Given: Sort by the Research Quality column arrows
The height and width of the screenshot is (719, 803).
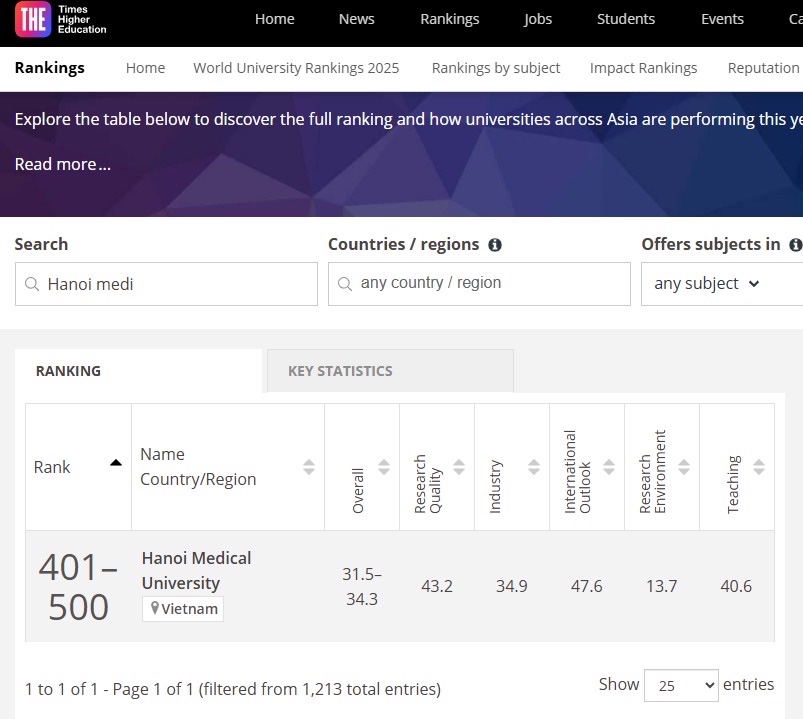Looking at the screenshot, I should click(459, 467).
